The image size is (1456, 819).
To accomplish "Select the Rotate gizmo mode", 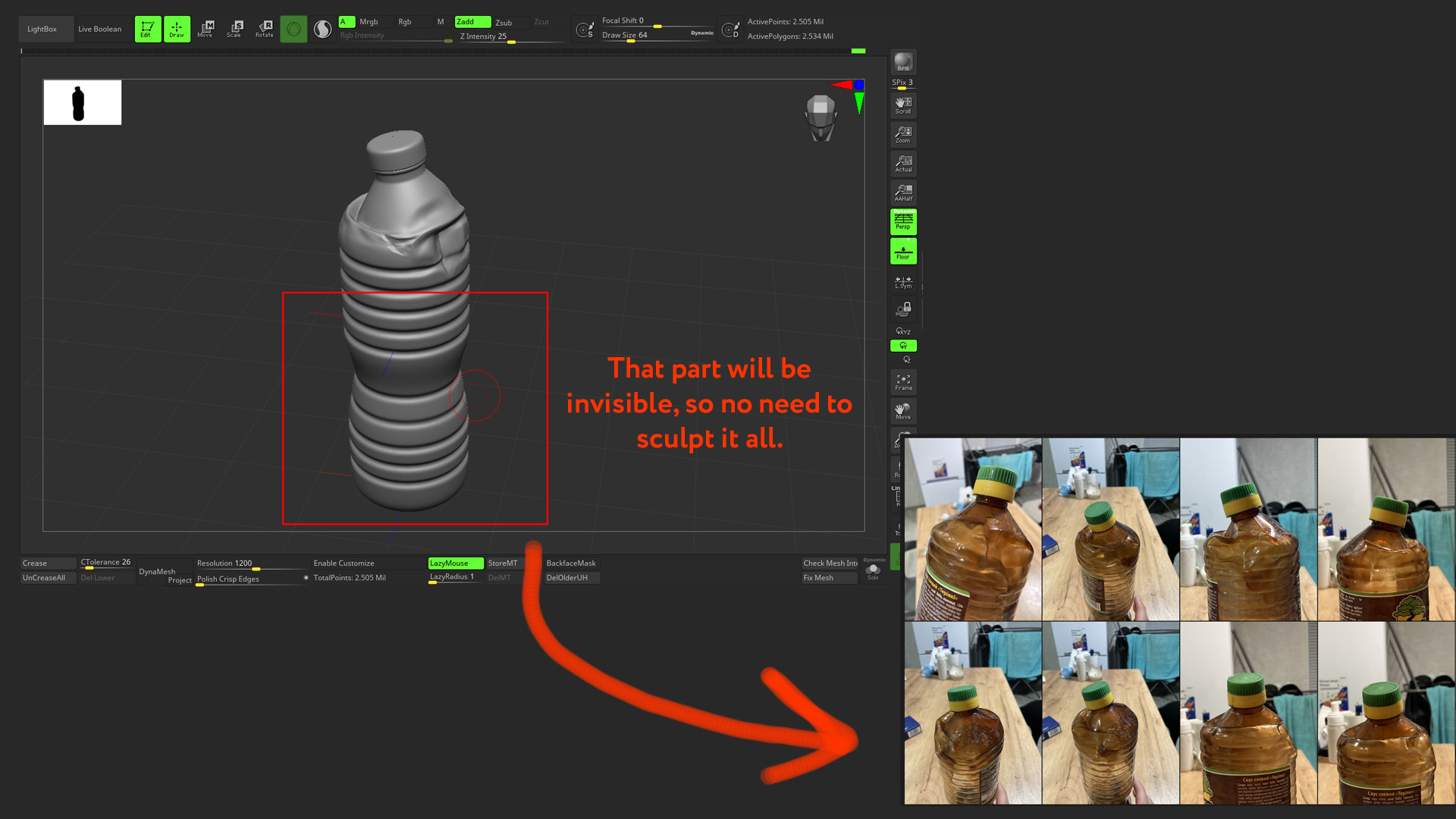I will click(264, 29).
